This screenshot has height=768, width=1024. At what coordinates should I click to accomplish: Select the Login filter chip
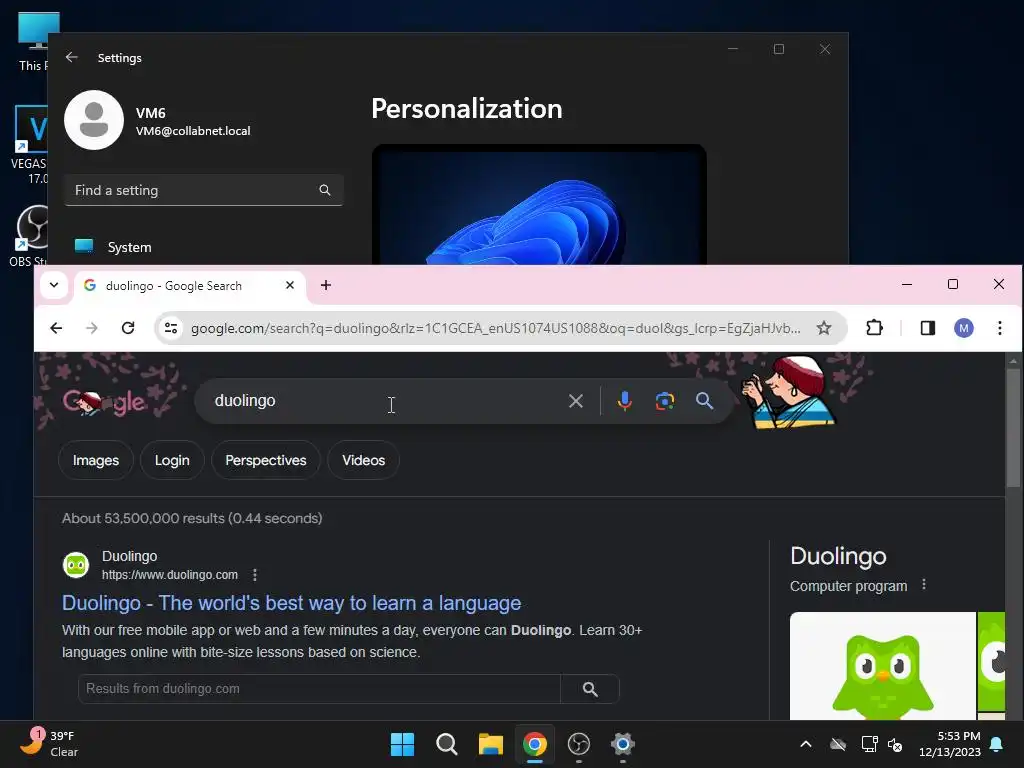click(x=172, y=460)
